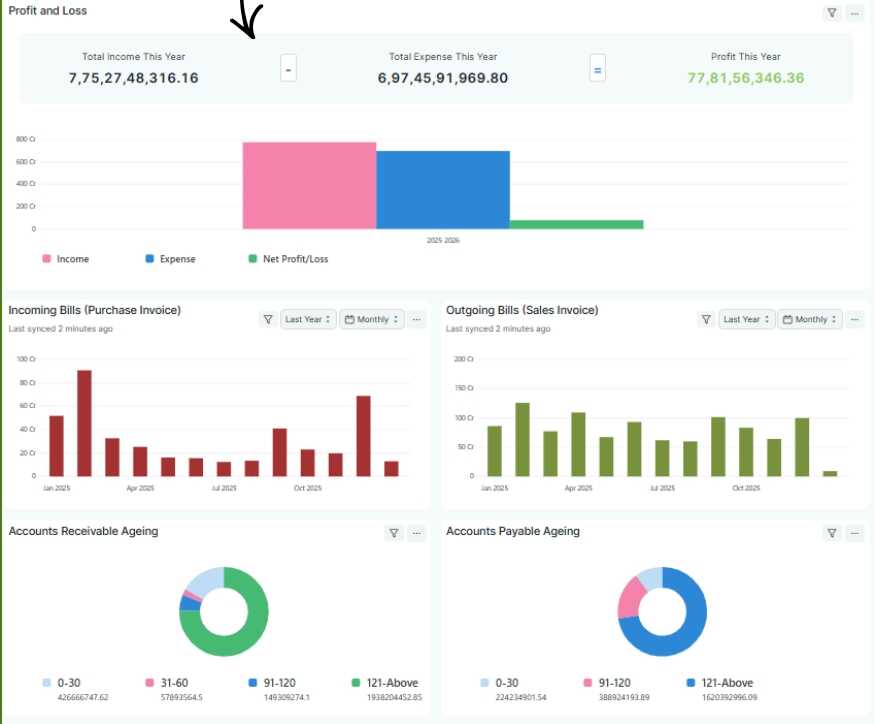This screenshot has width=875, height=724.
Task: Open Accounts Receivable Ageing more options
Action: point(416,533)
